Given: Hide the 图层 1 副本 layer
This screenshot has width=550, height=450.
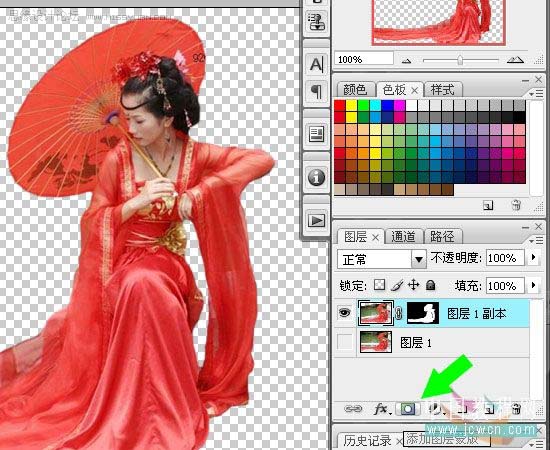Looking at the screenshot, I should pyautogui.click(x=344, y=313).
